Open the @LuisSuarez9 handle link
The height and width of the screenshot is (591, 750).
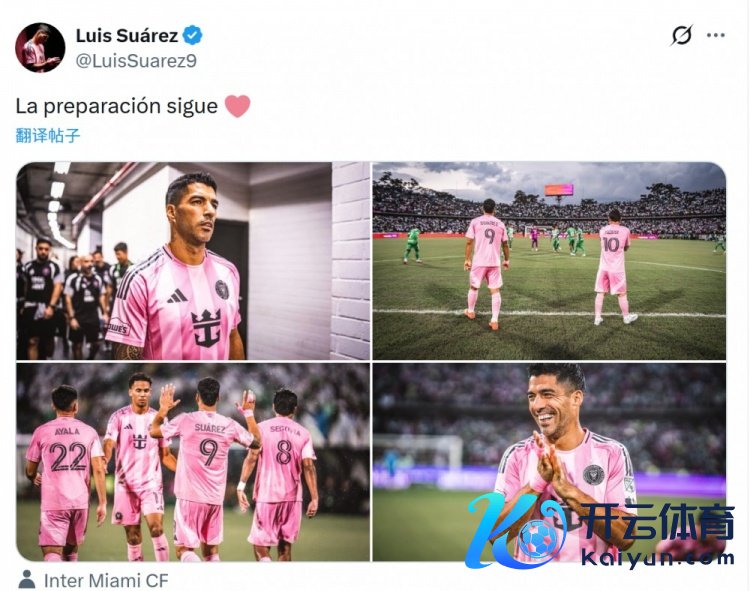(x=136, y=61)
